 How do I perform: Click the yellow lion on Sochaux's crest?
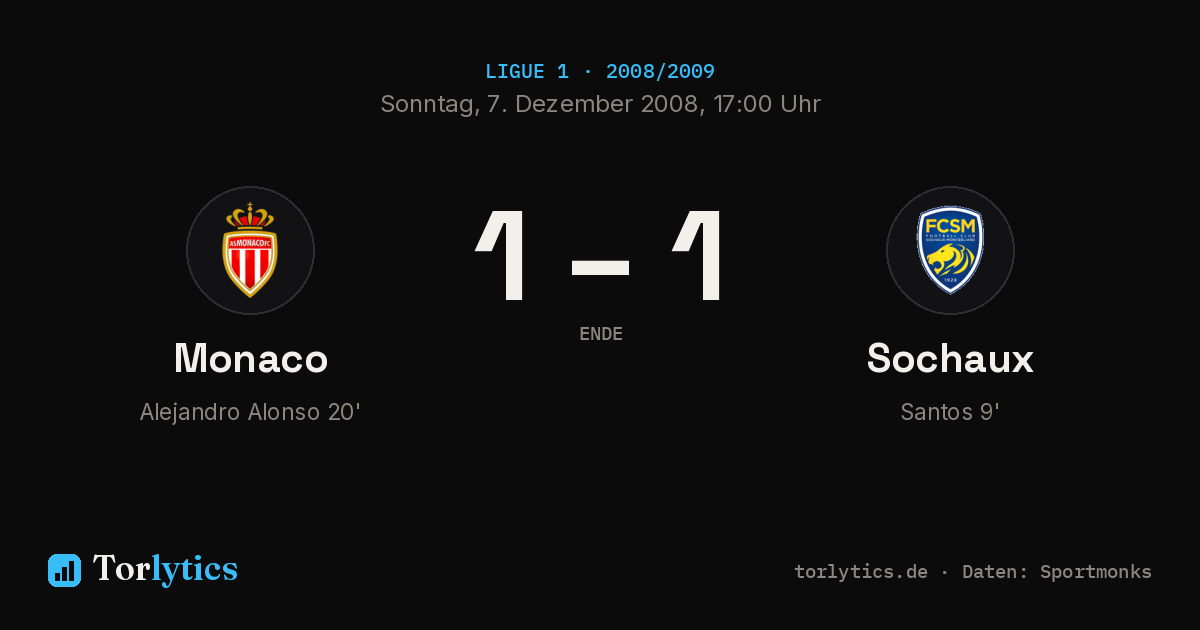(x=950, y=263)
